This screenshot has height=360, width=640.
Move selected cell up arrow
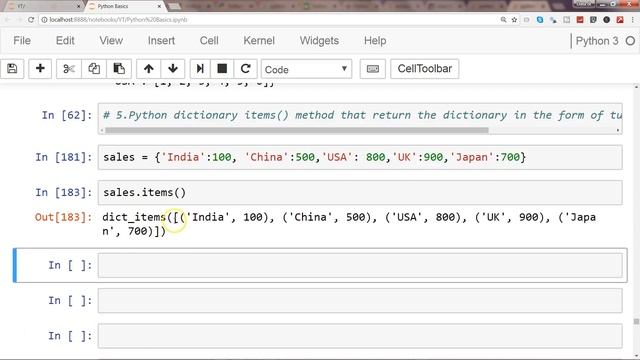149,69
